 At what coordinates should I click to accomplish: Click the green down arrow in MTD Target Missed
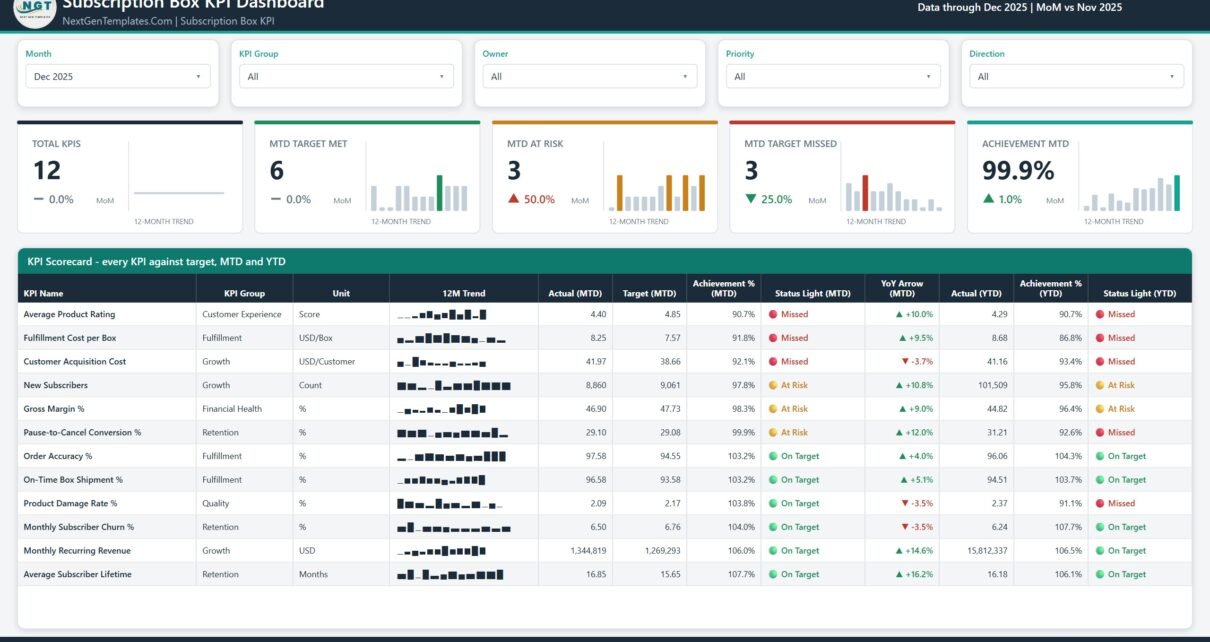[751, 199]
